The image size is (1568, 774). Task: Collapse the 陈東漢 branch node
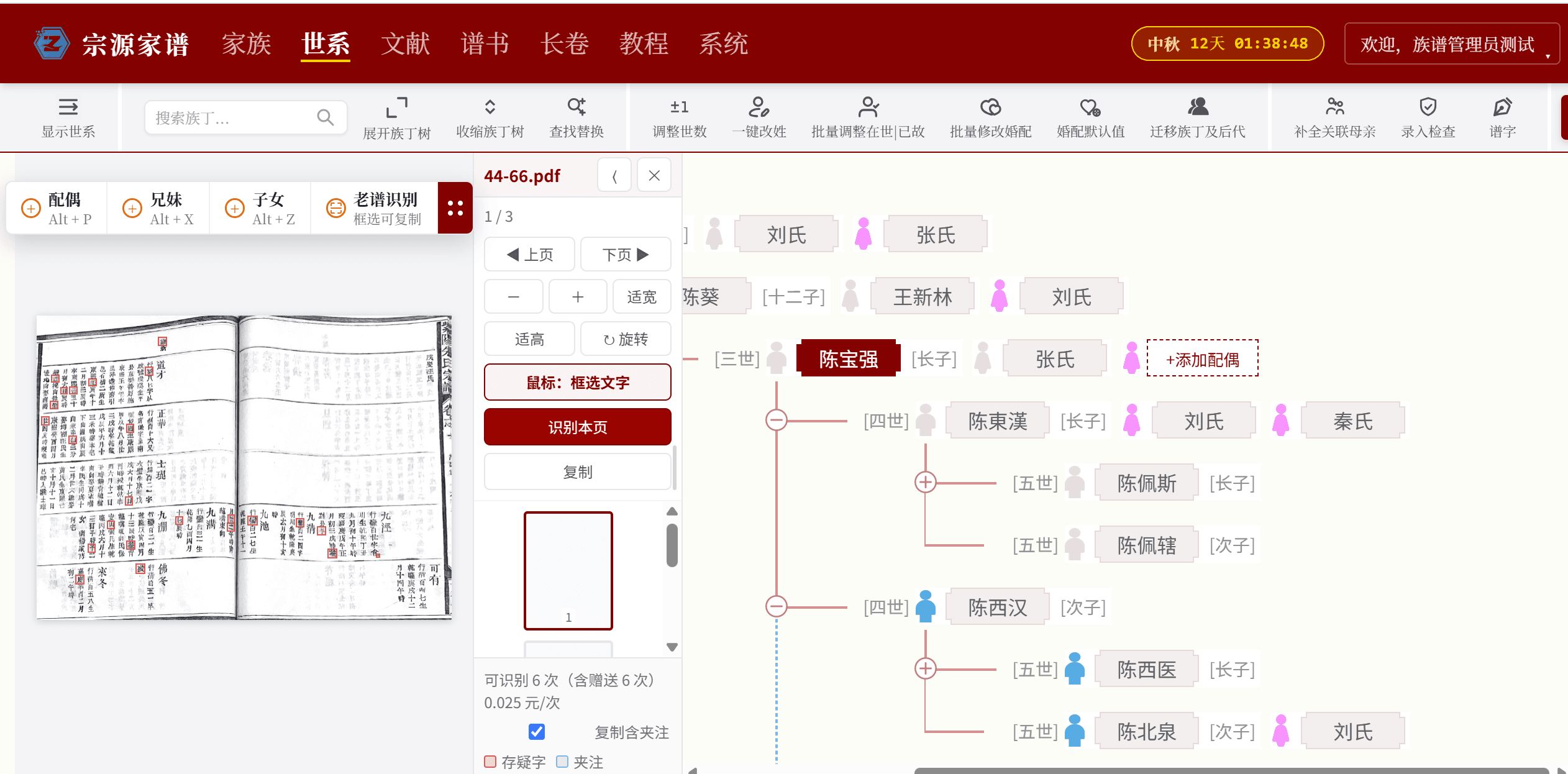click(777, 421)
